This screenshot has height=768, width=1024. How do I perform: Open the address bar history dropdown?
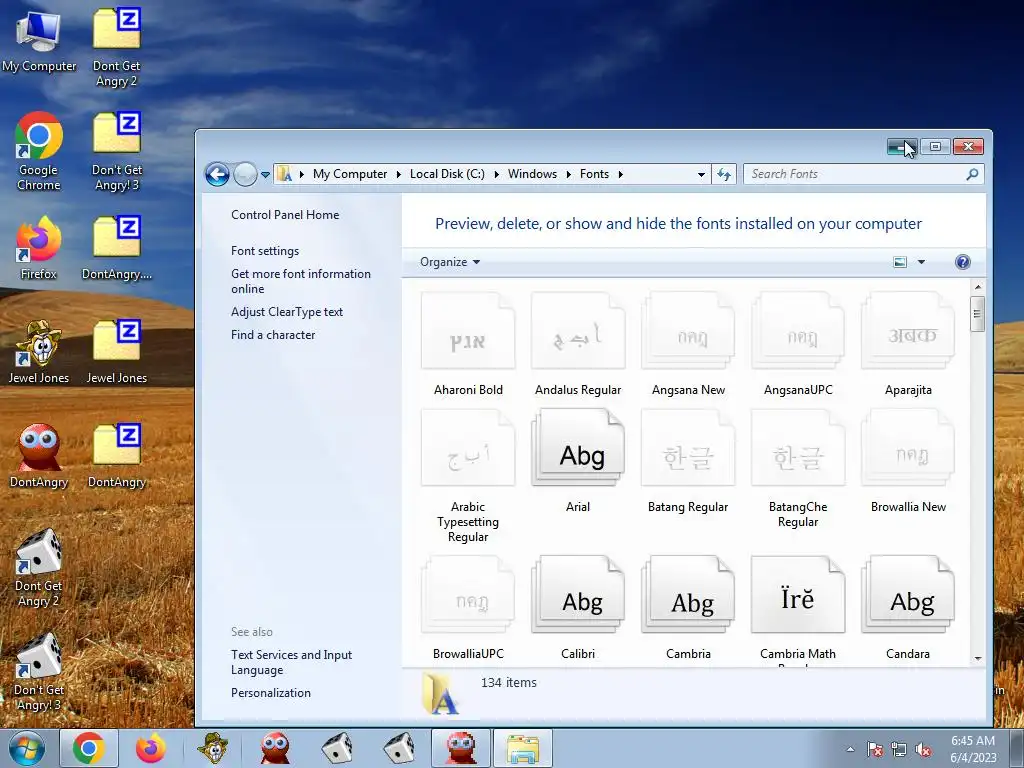pos(701,174)
